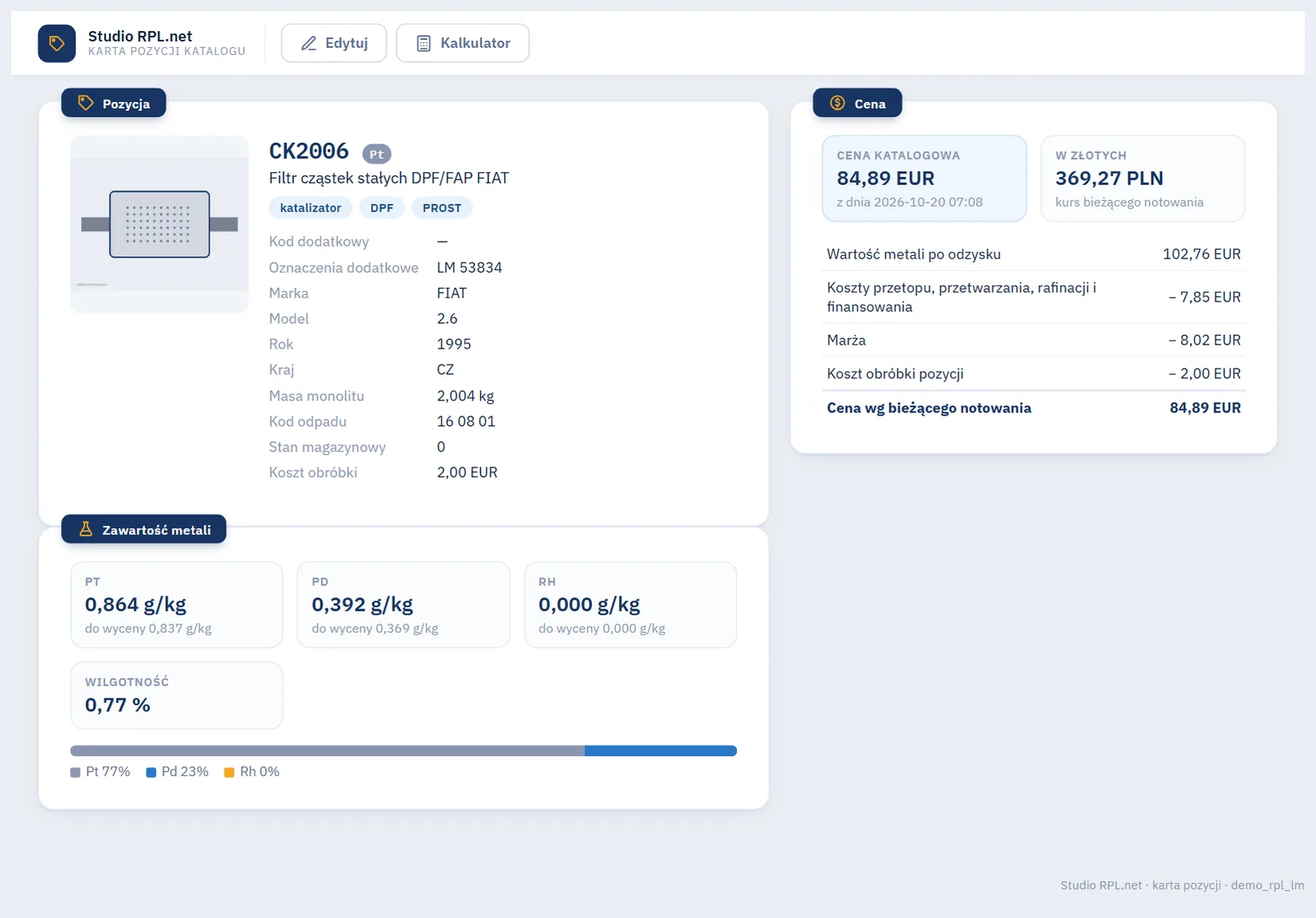Click the '102,76 EUR' metal value amount
1316x918 pixels.
click(1201, 254)
